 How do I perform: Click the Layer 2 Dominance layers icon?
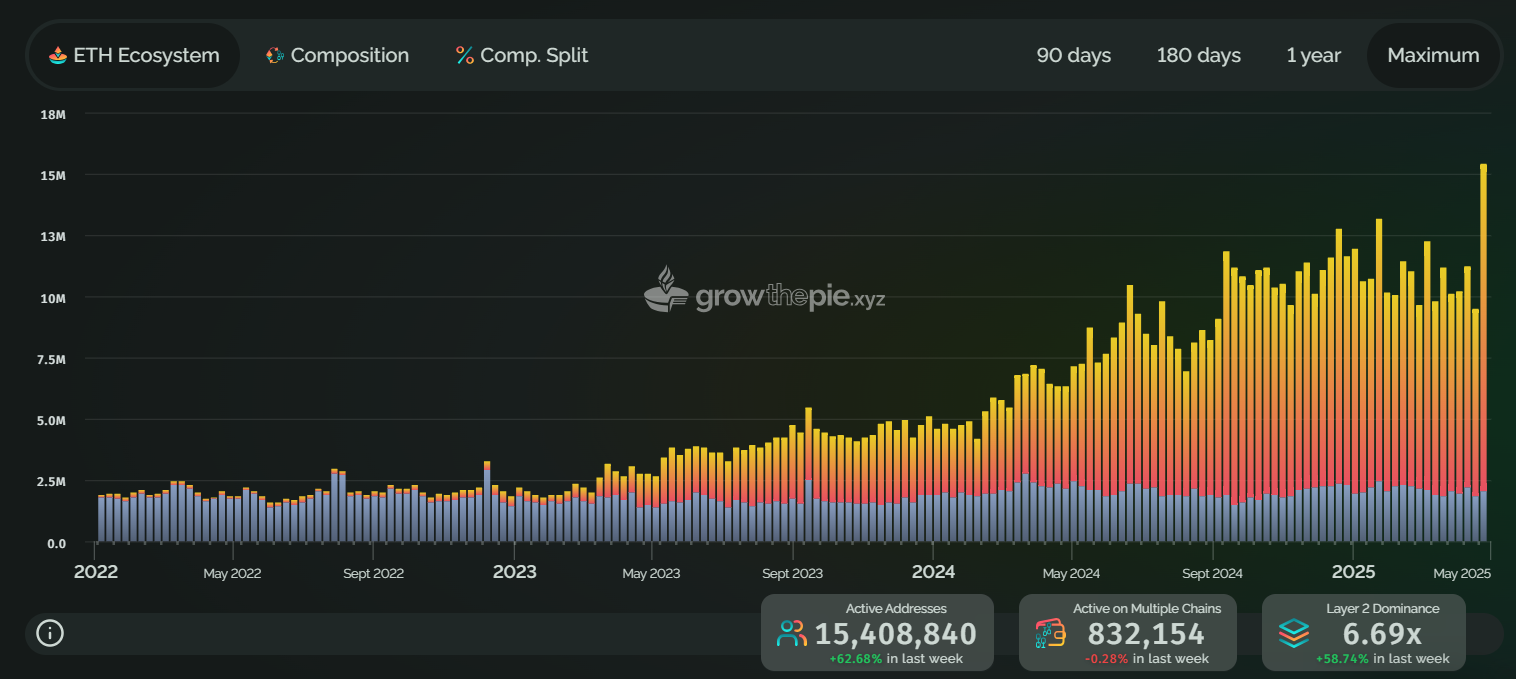(x=1294, y=633)
